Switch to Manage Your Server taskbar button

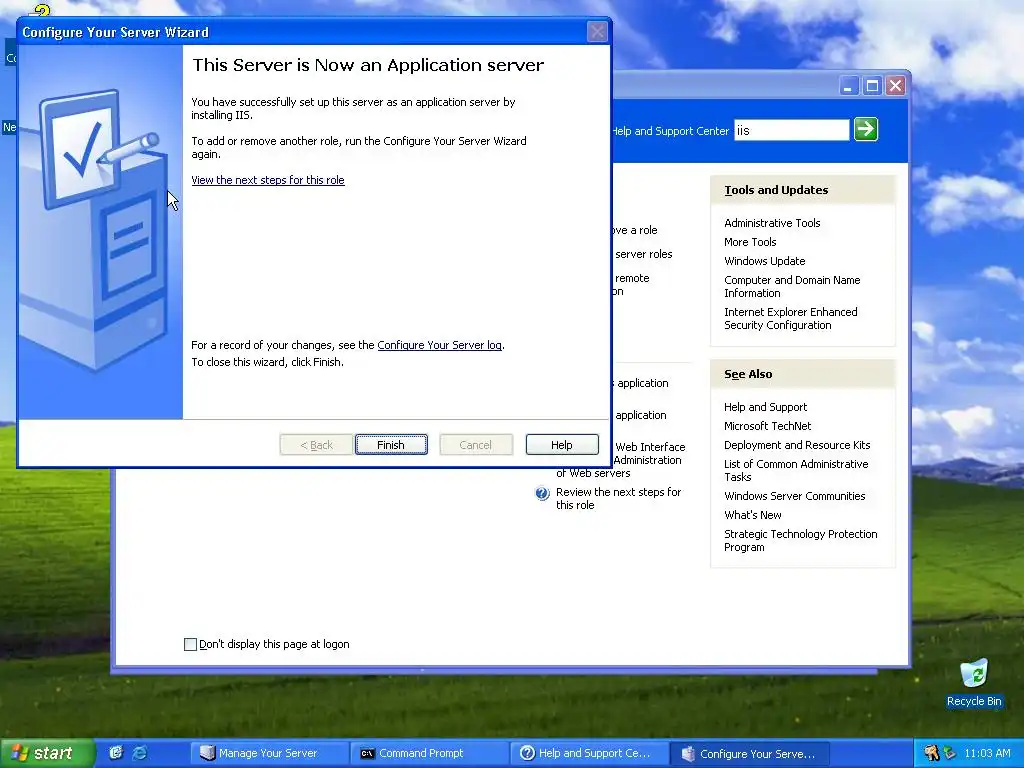[x=268, y=753]
